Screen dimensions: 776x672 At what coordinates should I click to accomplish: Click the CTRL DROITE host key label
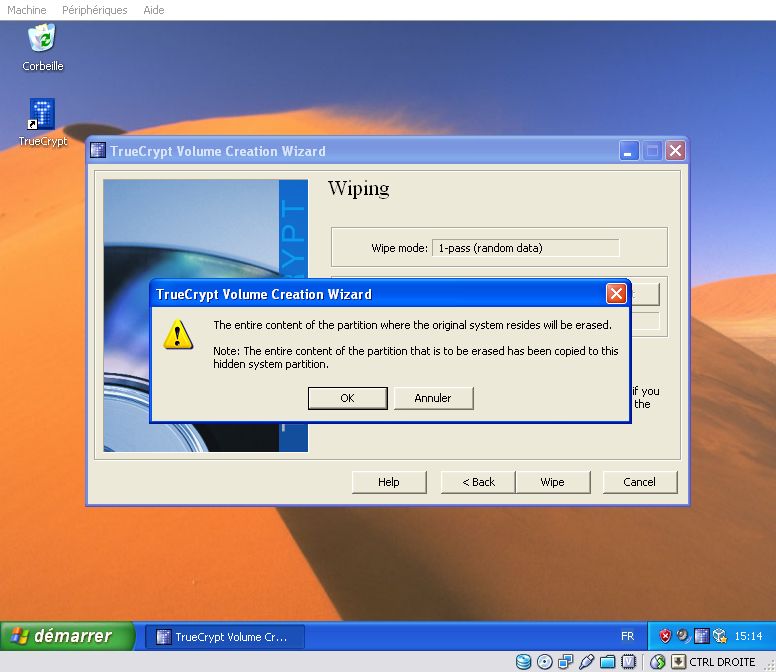tap(722, 662)
